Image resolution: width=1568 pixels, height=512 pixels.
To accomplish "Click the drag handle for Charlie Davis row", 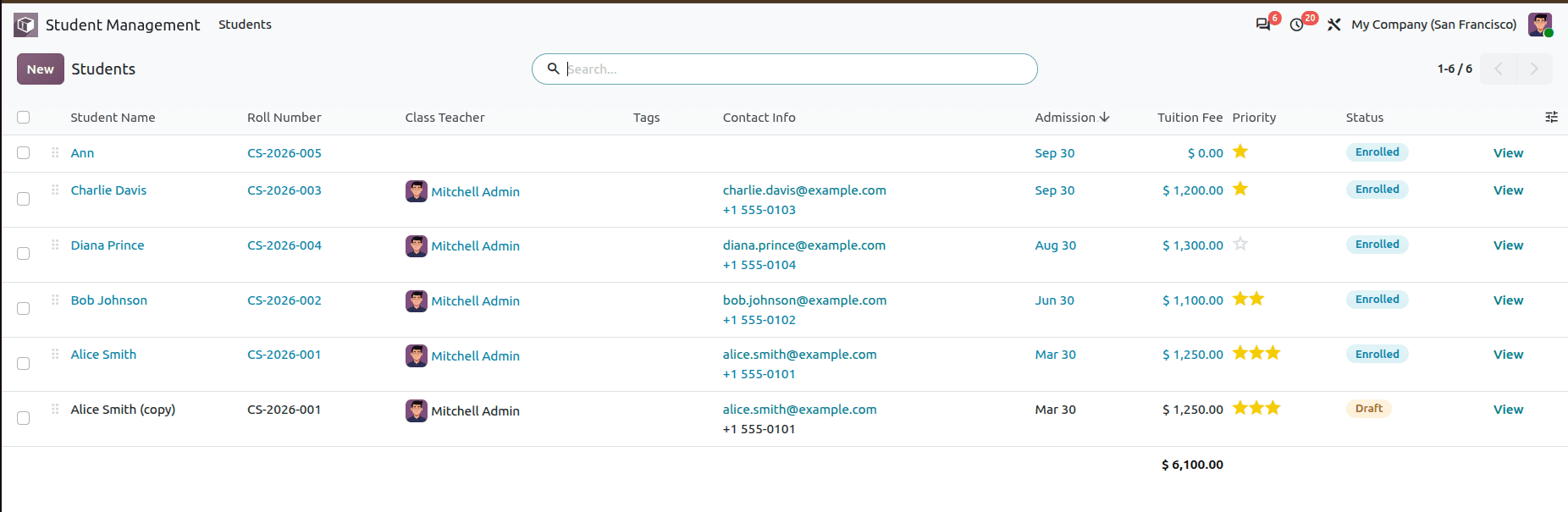I will point(55,190).
